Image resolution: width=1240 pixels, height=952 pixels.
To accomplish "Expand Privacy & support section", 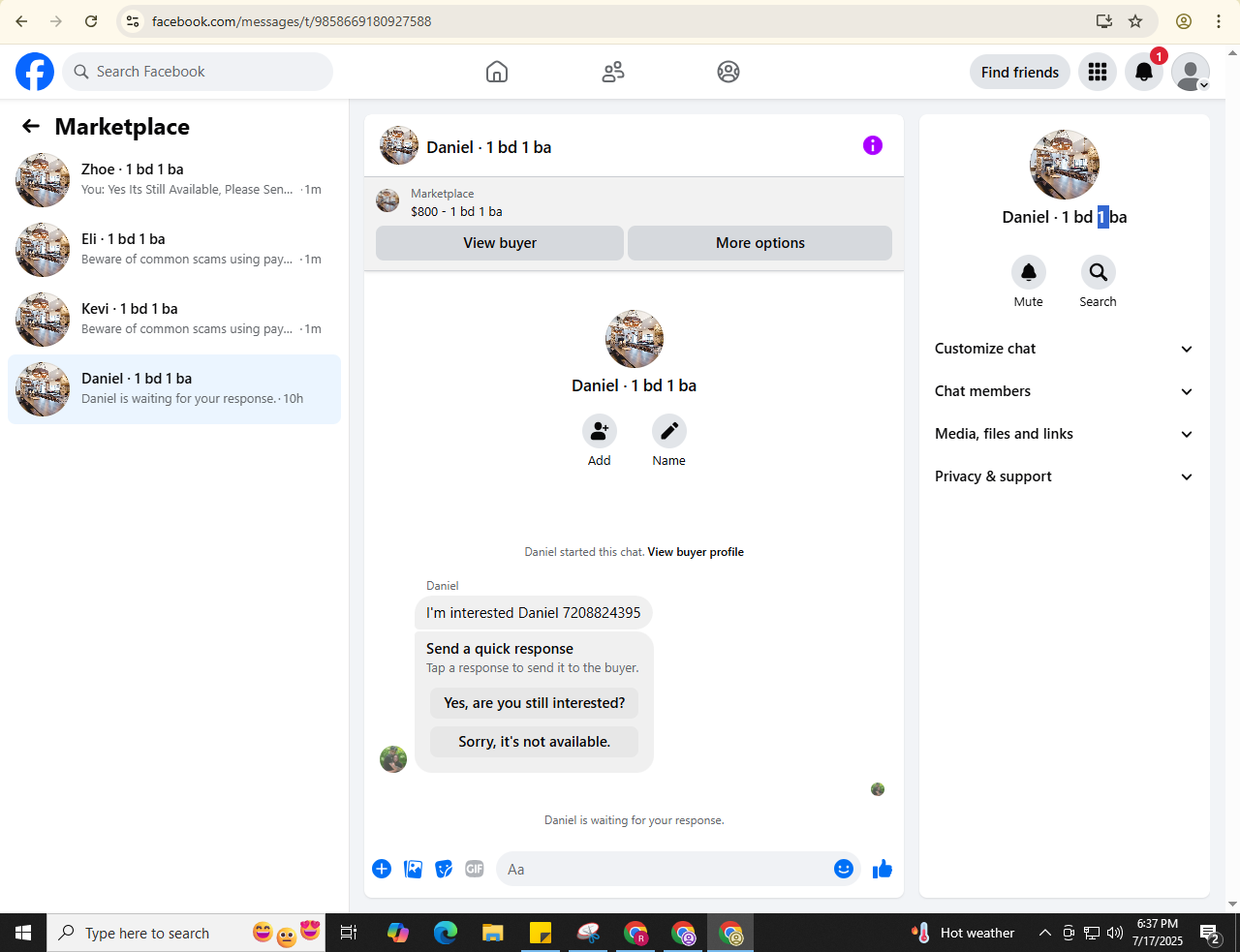I will pos(1064,476).
